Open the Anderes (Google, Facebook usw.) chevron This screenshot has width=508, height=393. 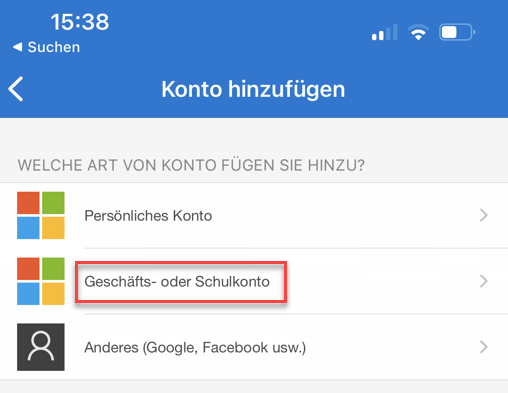(484, 347)
